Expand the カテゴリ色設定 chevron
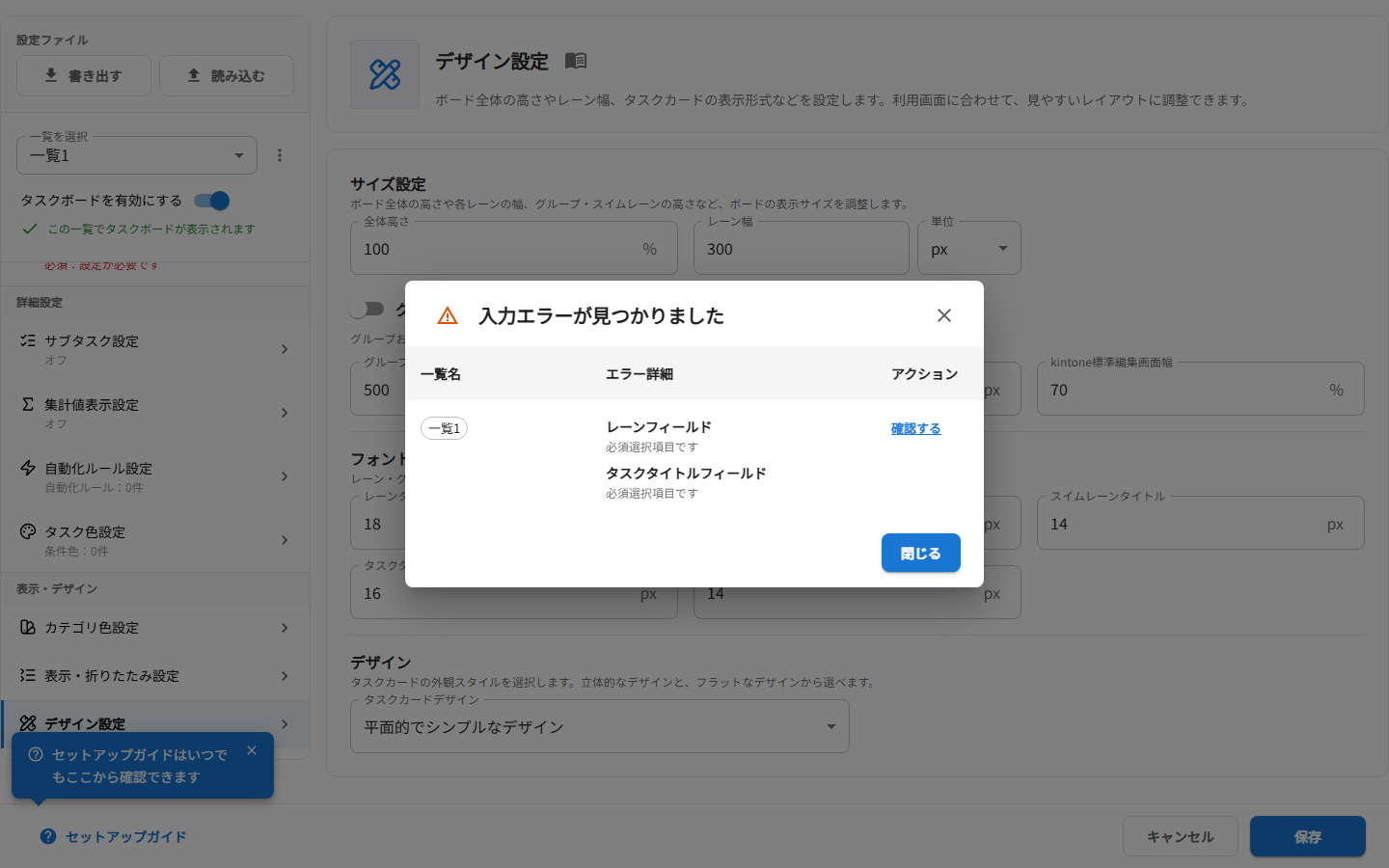 coord(285,628)
